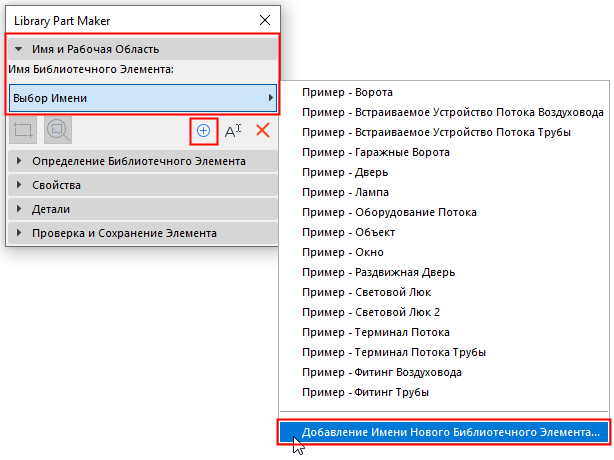Image resolution: width=614 pixels, height=460 pixels.
Task: Click the add new library part plus icon
Action: tap(203, 130)
